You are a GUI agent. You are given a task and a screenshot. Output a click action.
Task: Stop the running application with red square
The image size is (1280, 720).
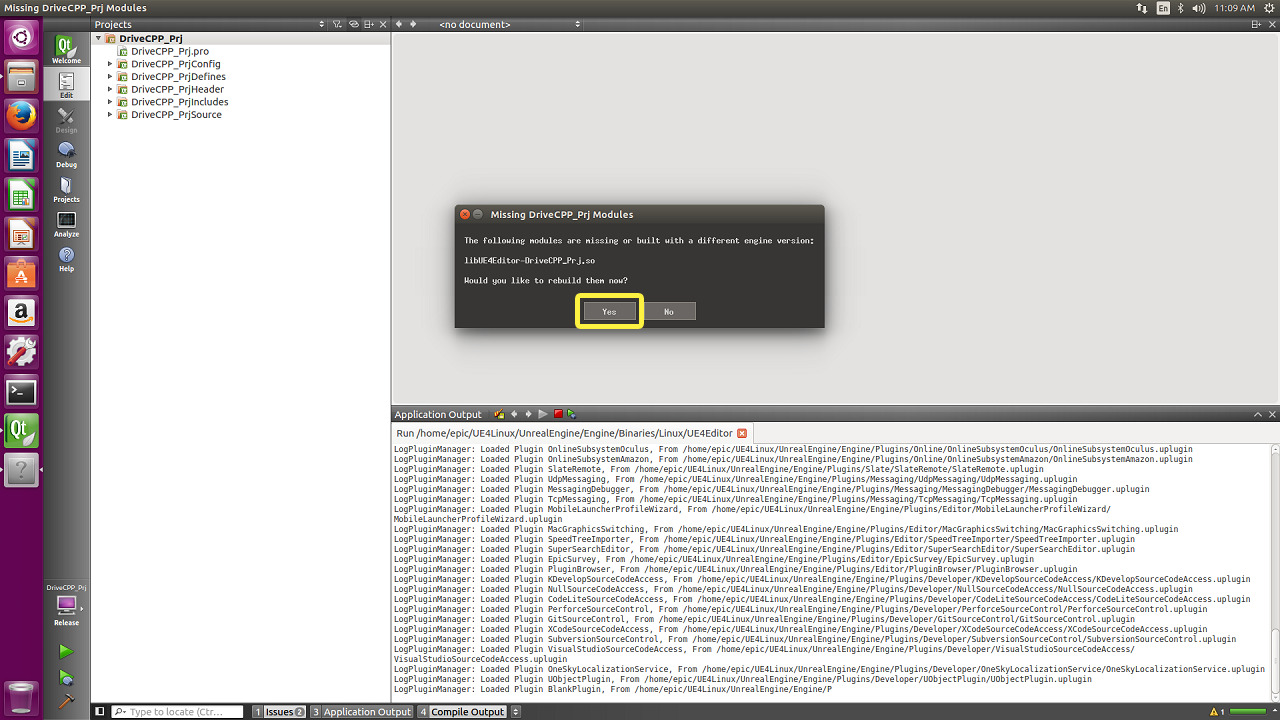(558, 414)
